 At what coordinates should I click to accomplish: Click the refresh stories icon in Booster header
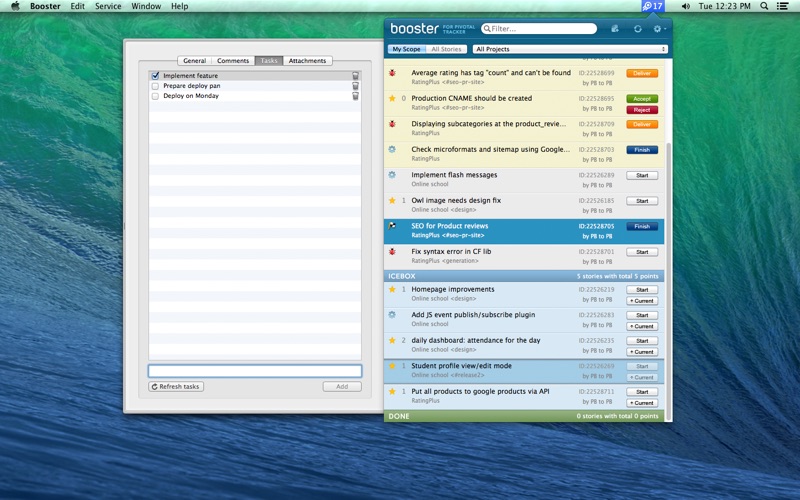[638, 29]
